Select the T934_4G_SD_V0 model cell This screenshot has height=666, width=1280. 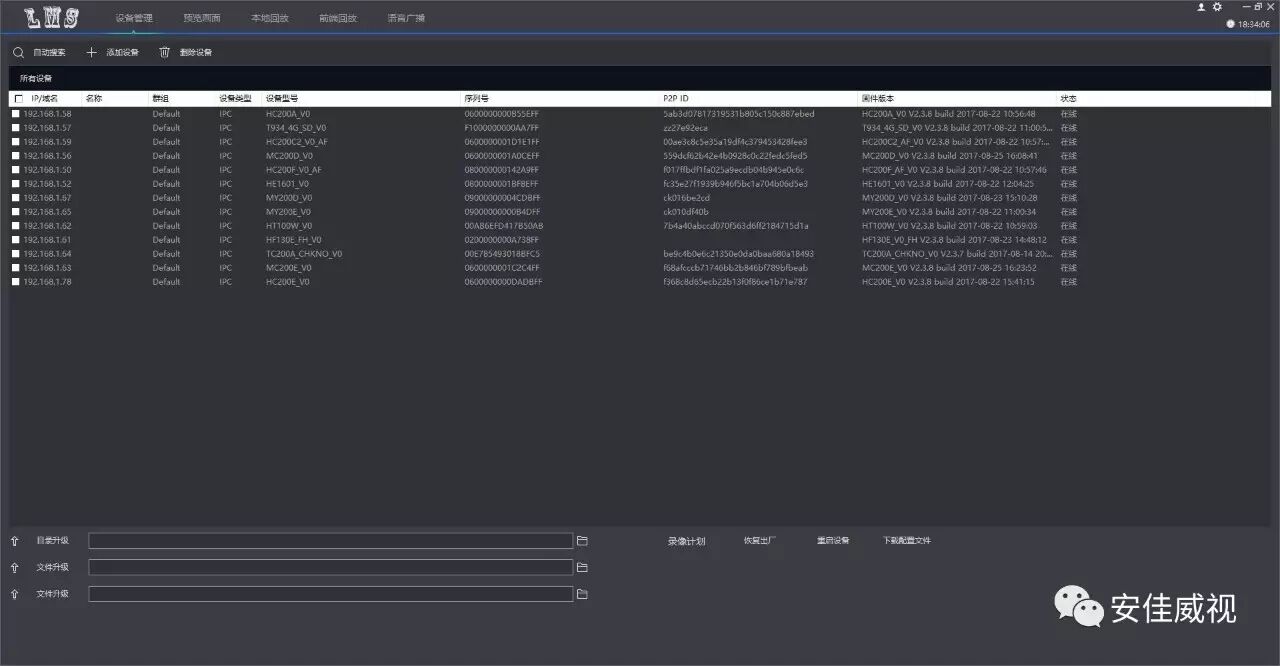point(296,128)
